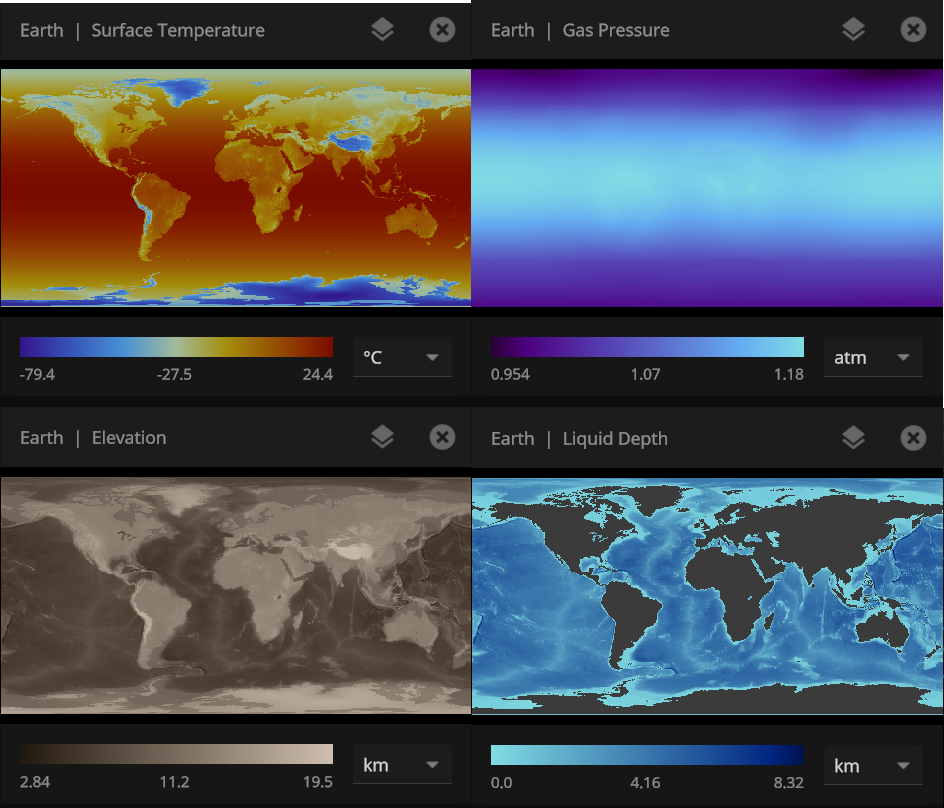Click the 'Liquid Depth' panel title

pyautogui.click(x=615, y=438)
